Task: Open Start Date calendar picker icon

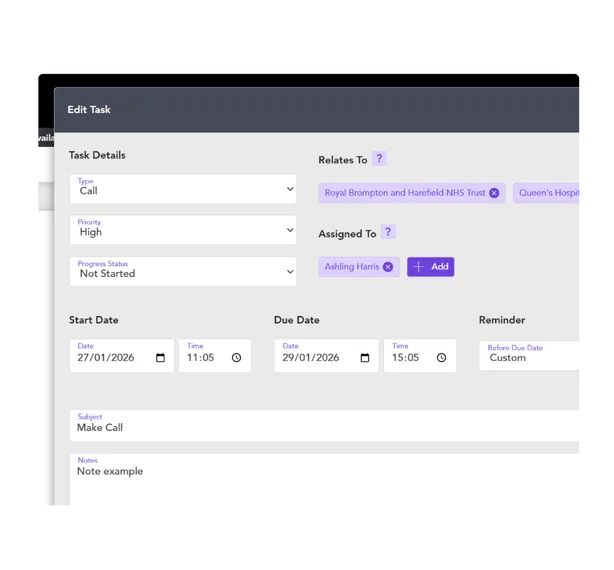Action: click(160, 357)
